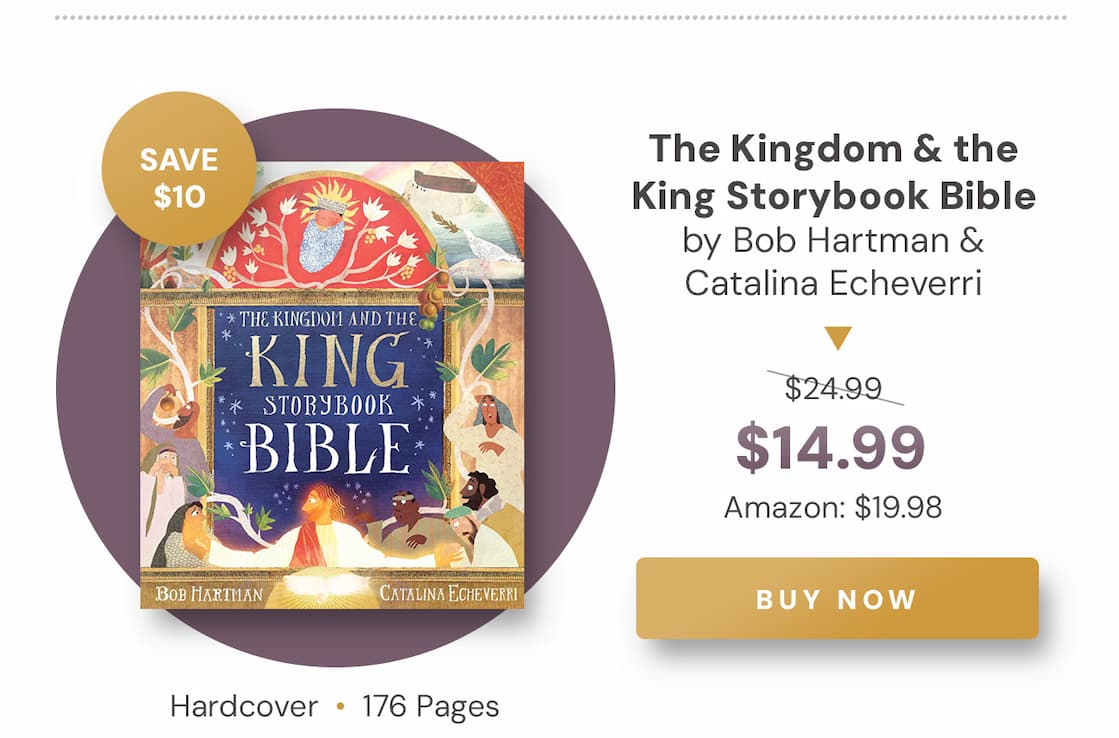This screenshot has height=738, width=1119.
Task: Click the 176 Pages label
Action: tap(430, 707)
